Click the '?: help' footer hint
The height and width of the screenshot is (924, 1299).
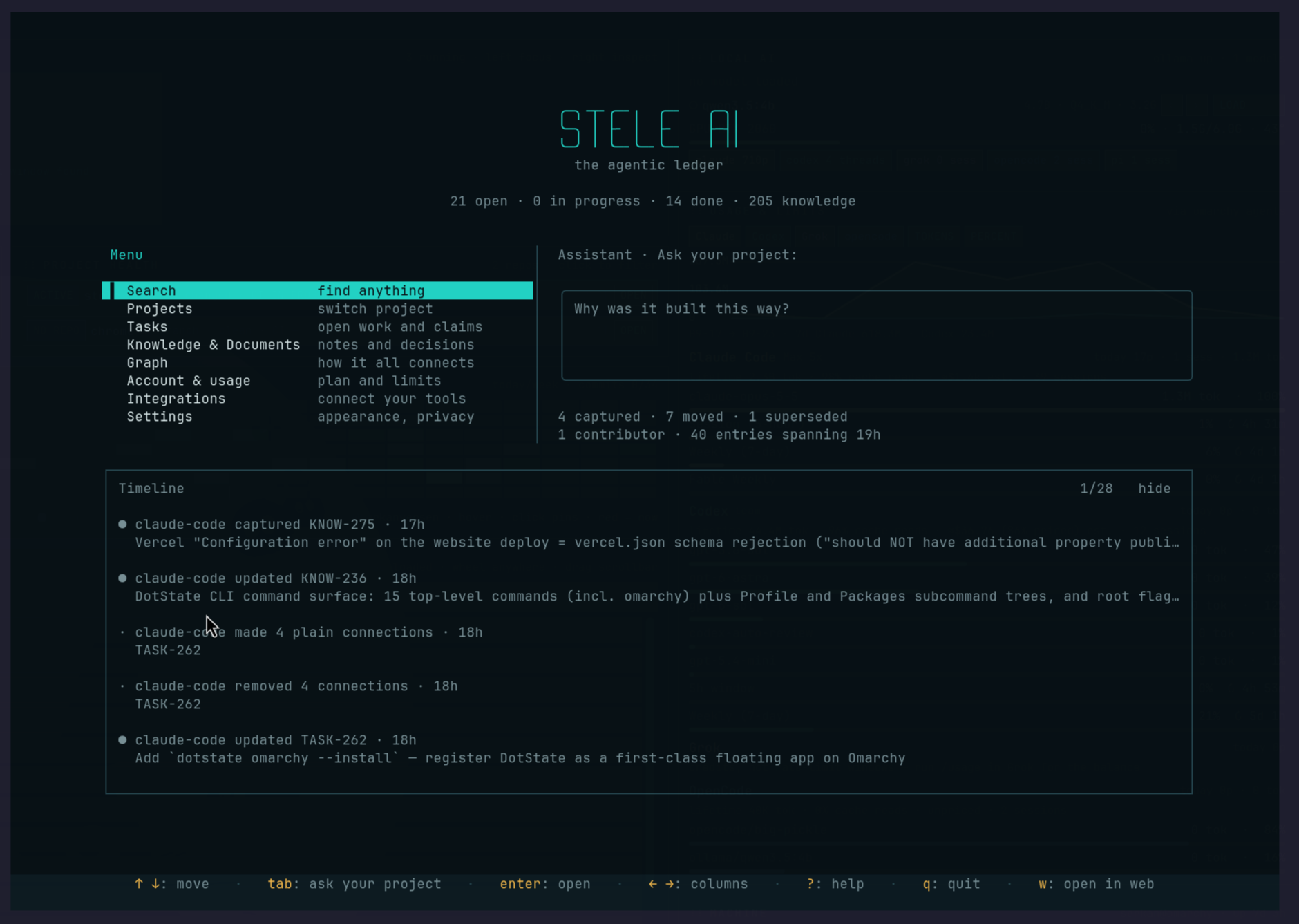coord(835,884)
